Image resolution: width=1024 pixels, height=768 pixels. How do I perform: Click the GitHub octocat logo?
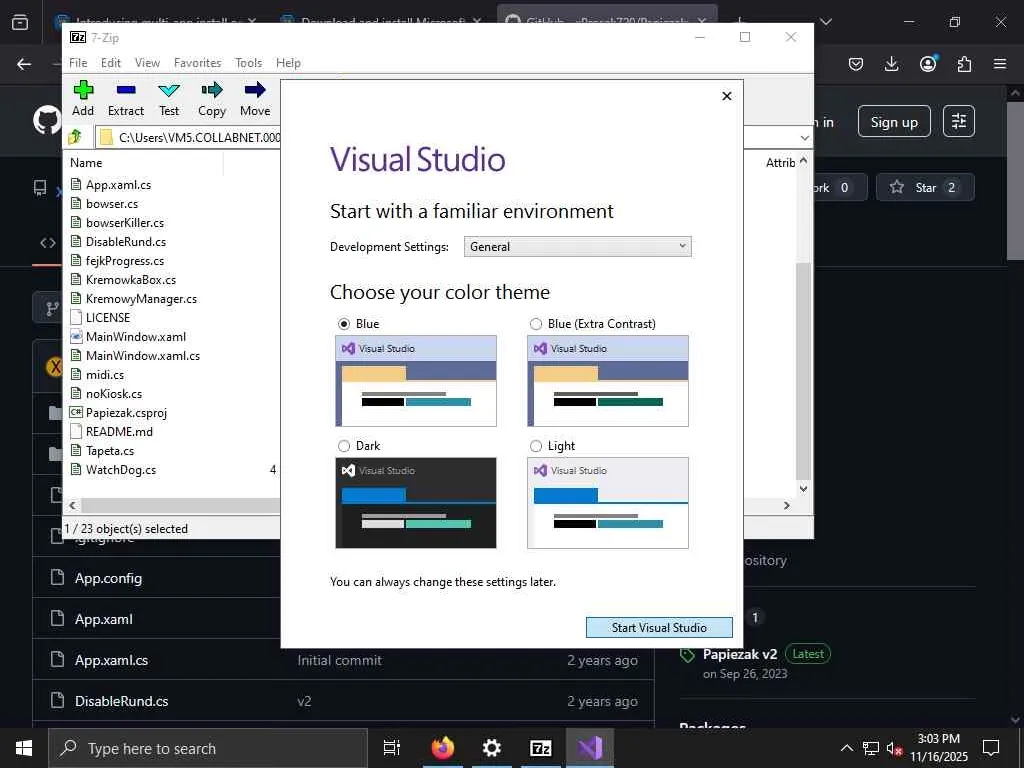pos(47,121)
